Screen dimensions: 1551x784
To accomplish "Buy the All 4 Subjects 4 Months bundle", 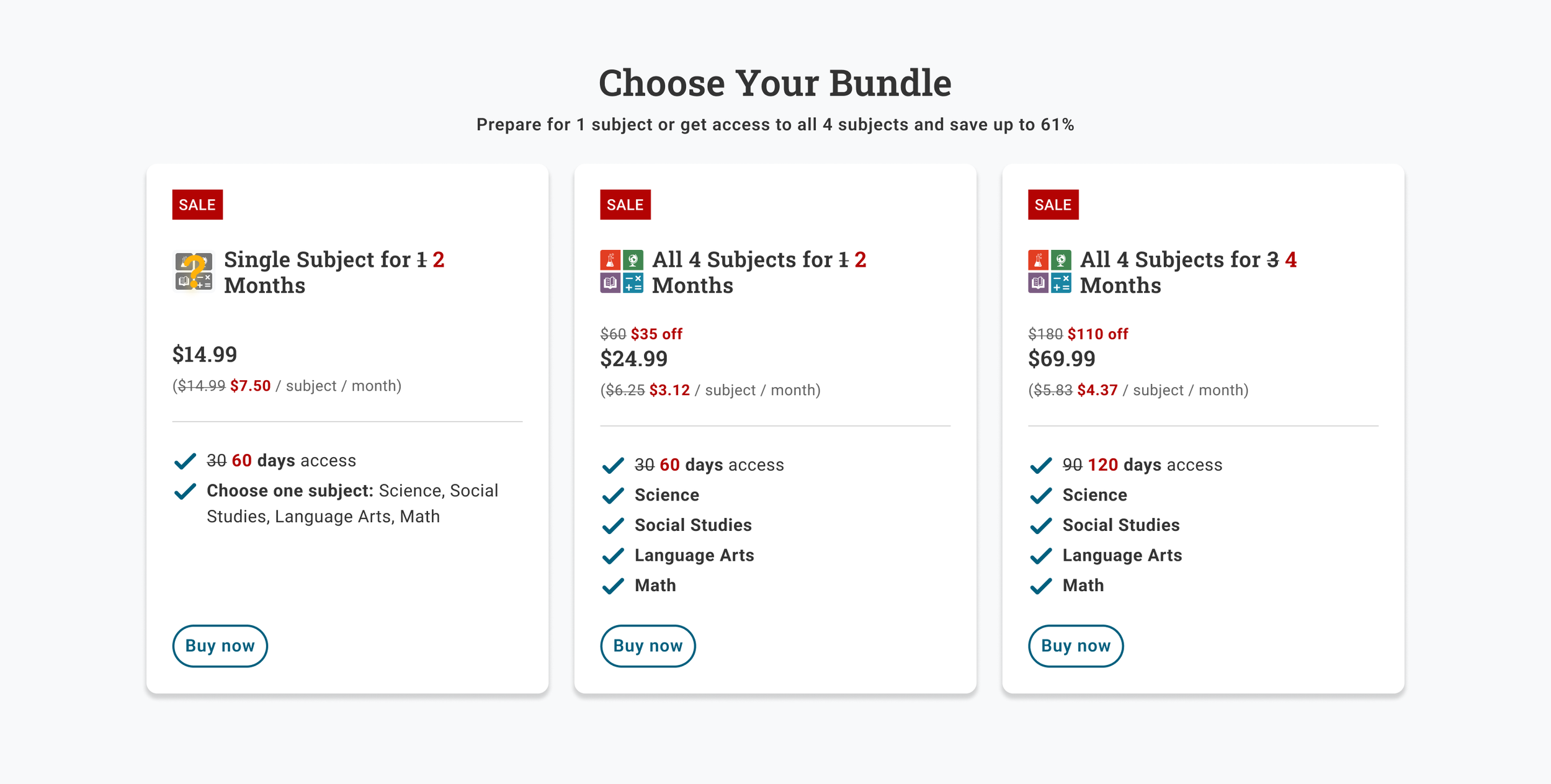I will (1076, 646).
